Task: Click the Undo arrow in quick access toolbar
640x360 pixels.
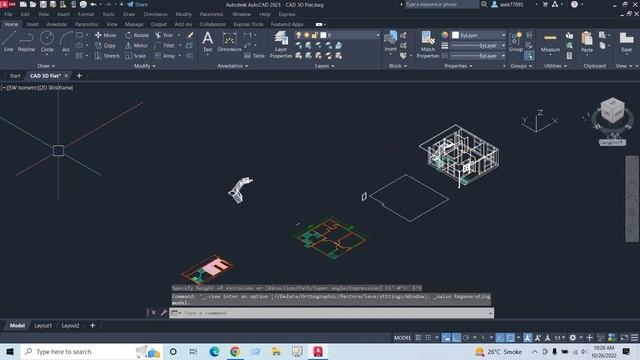Action: pyautogui.click(x=93, y=4)
